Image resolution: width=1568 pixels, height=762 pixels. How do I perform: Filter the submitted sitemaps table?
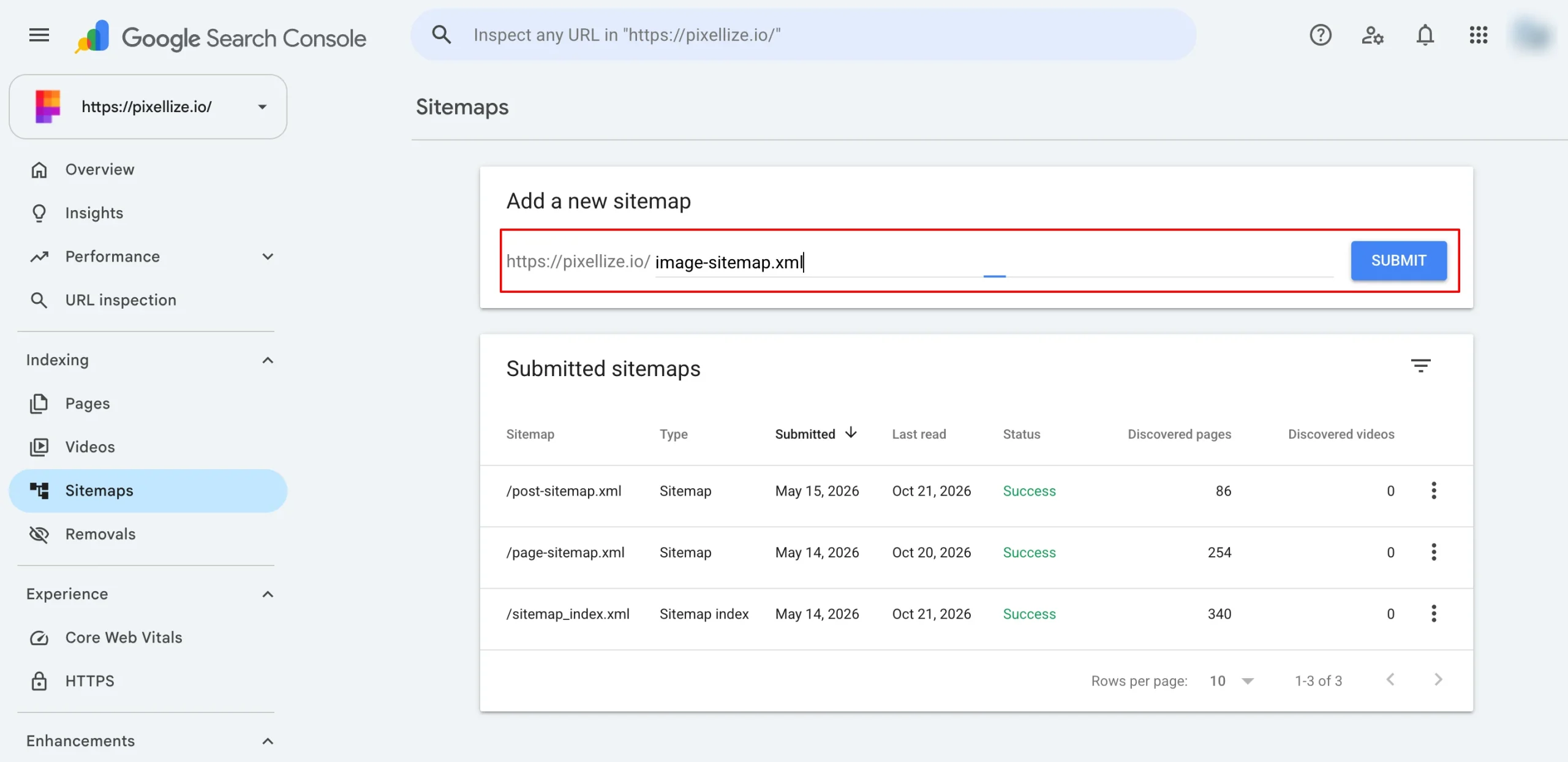[x=1421, y=366]
